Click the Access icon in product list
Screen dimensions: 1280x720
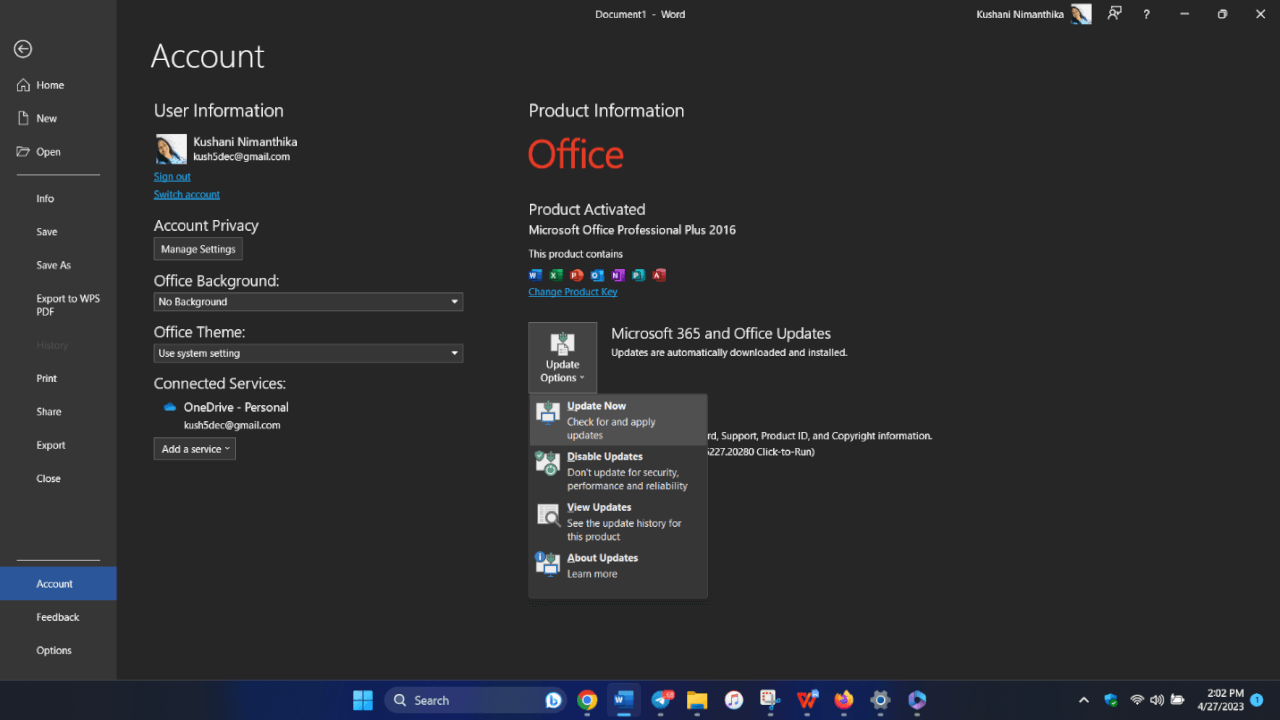(x=659, y=274)
